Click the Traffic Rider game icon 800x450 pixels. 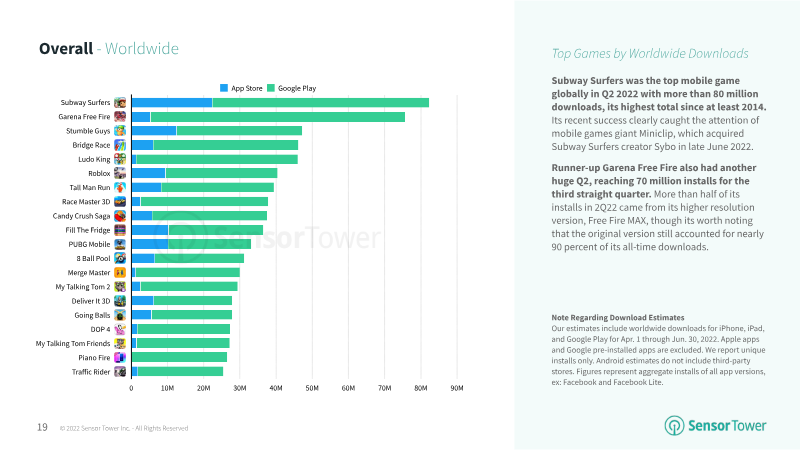click(x=120, y=371)
